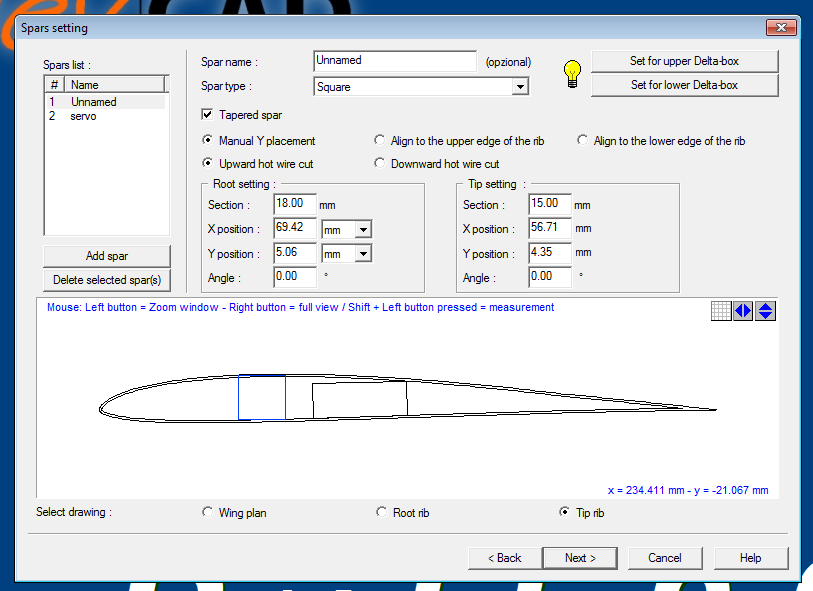This screenshot has height=591, width=813.
Task: Choose Downward hot wire cut option
Action: 380,164
